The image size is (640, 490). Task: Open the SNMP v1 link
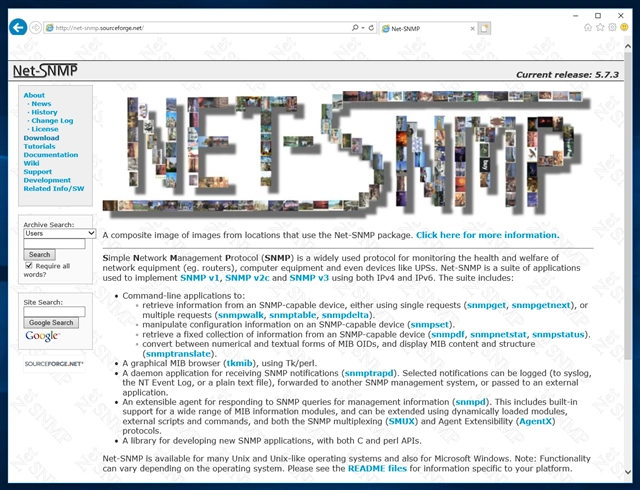200,278
